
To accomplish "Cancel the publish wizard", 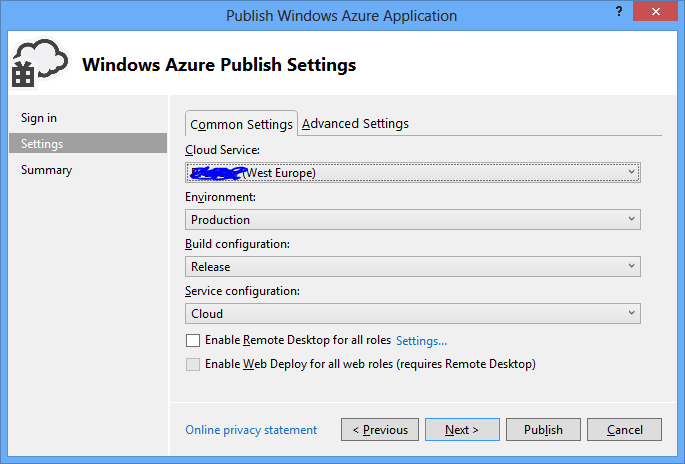I will [624, 430].
